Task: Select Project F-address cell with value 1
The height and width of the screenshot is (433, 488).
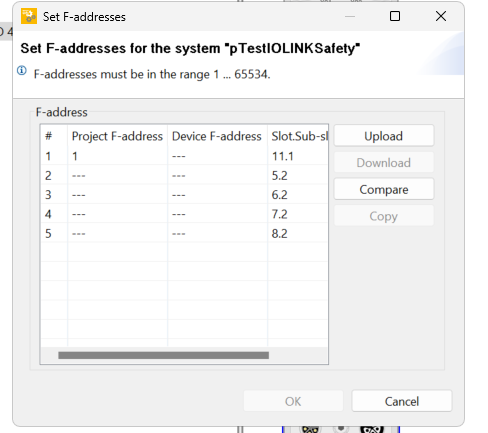Action: pyautogui.click(x=117, y=156)
